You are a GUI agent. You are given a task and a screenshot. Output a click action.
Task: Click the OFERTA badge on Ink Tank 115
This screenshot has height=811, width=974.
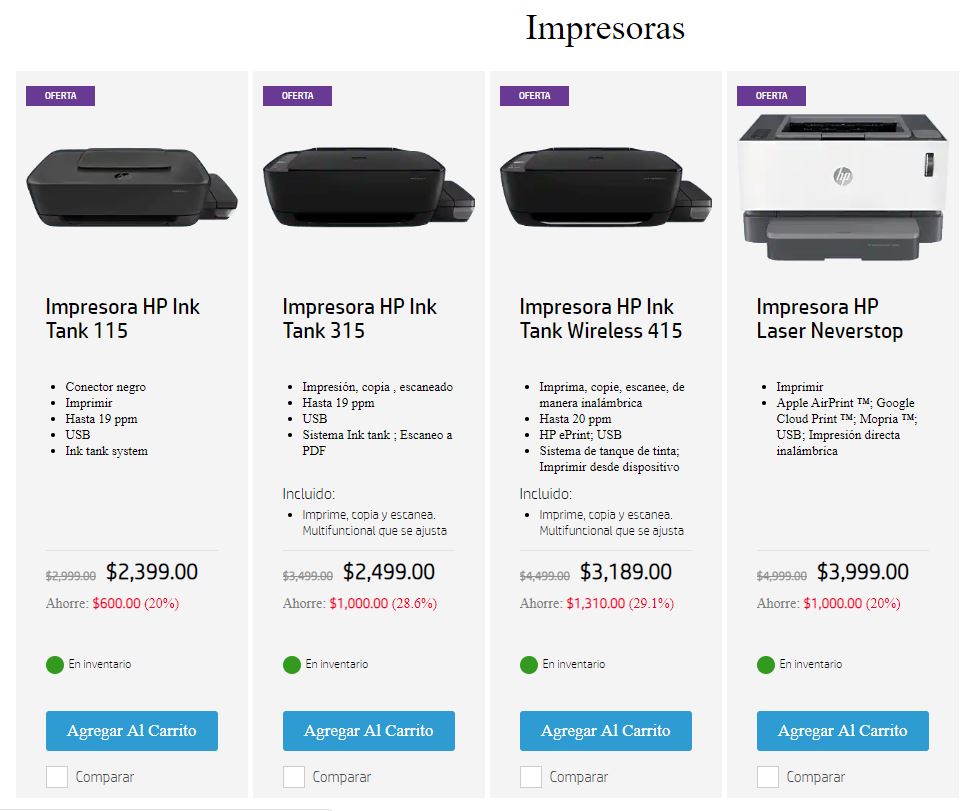pos(60,96)
